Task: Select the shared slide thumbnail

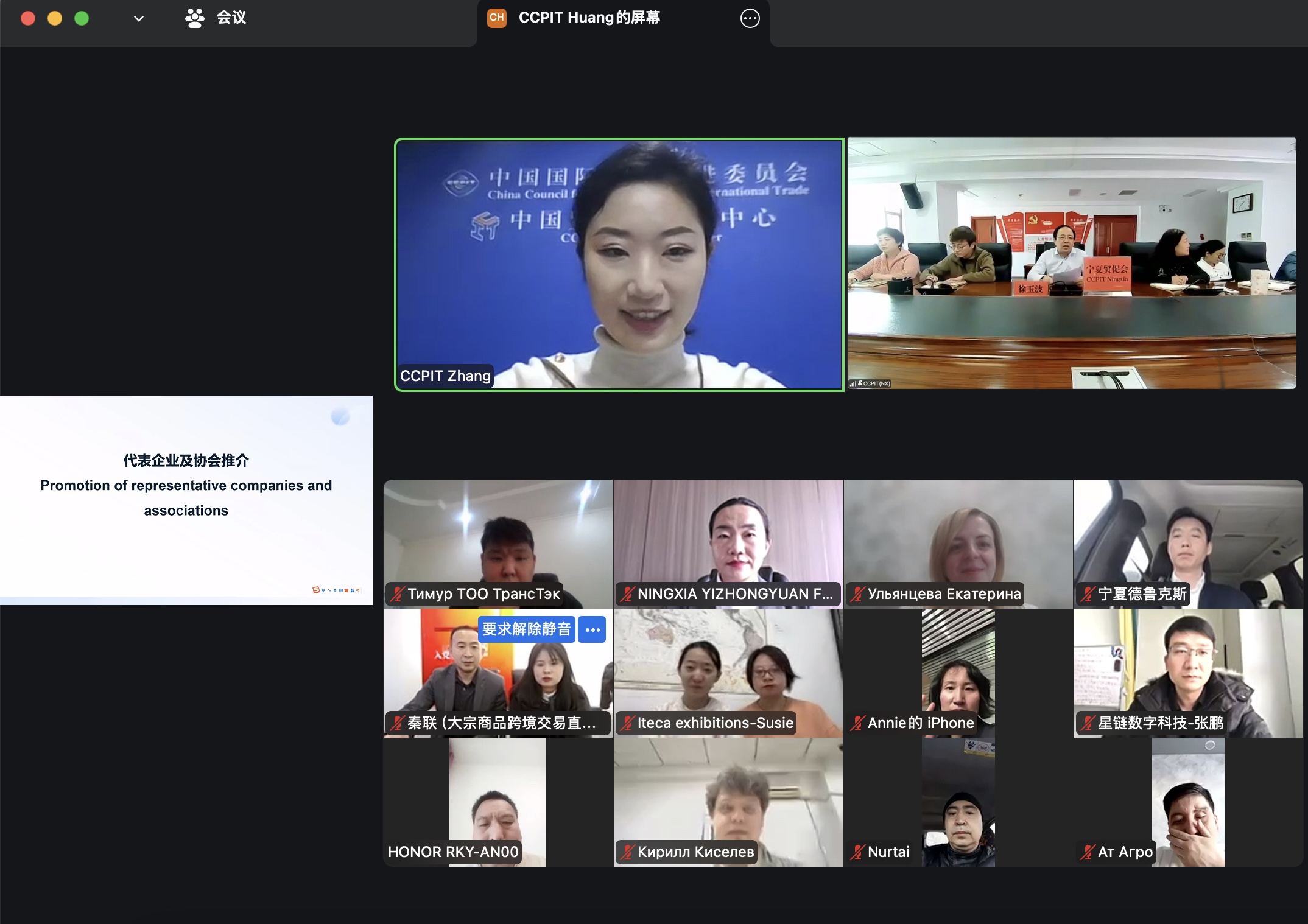Action: [186, 500]
